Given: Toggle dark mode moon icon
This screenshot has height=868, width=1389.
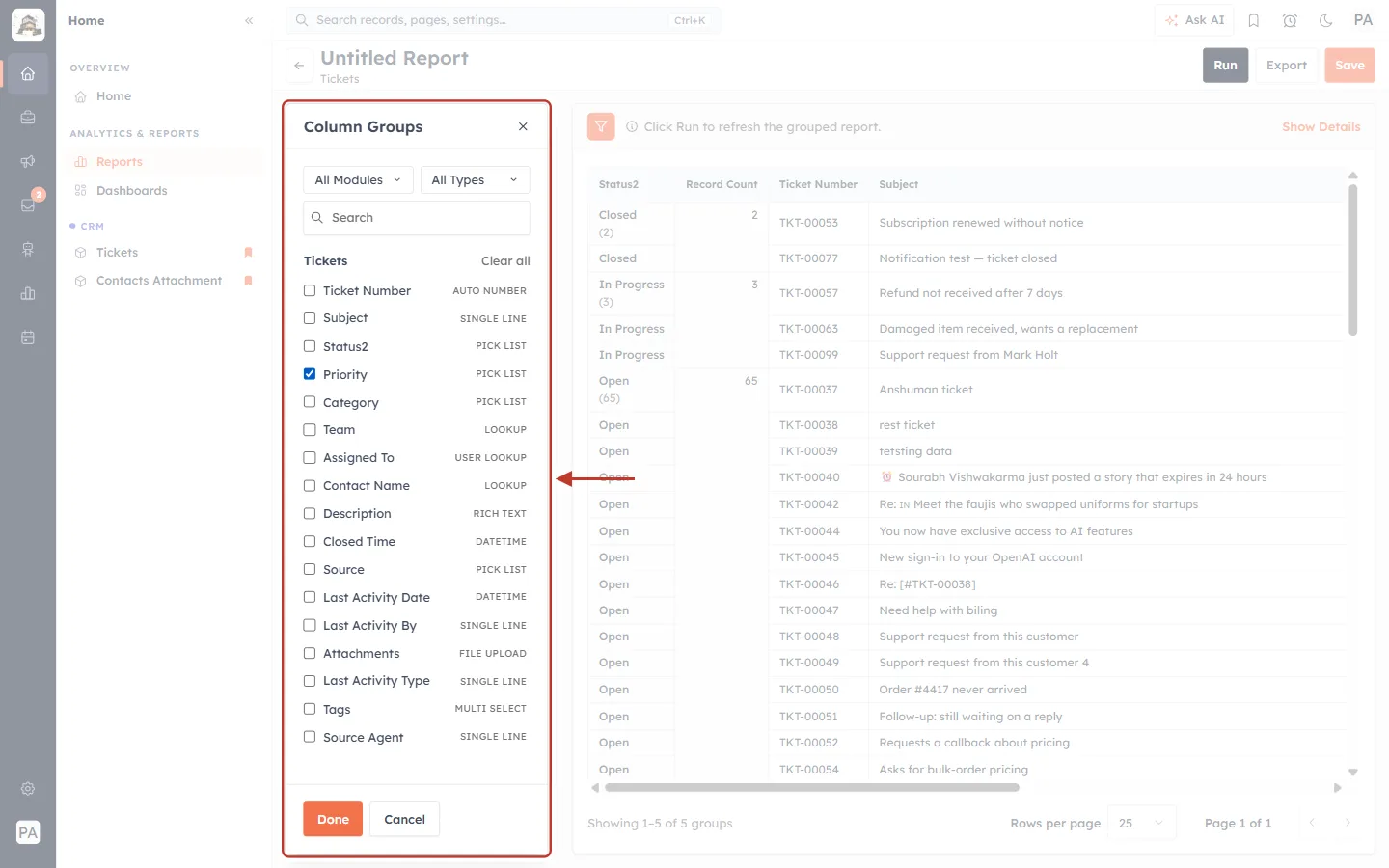Looking at the screenshot, I should click(x=1326, y=20).
